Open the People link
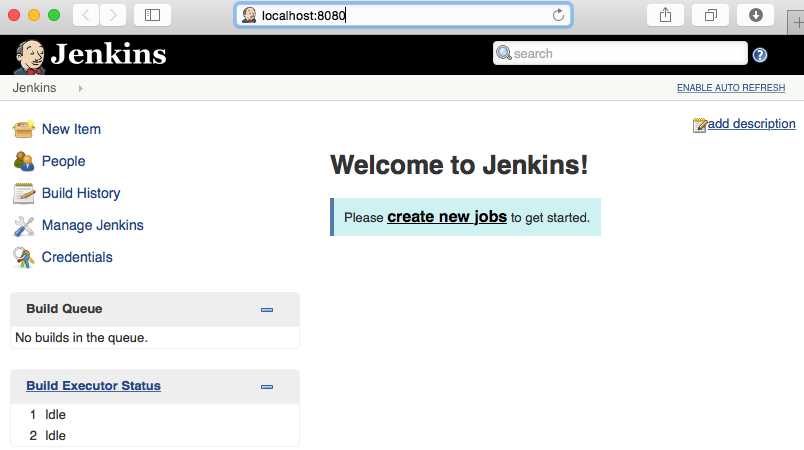This screenshot has width=804, height=450. point(64,161)
